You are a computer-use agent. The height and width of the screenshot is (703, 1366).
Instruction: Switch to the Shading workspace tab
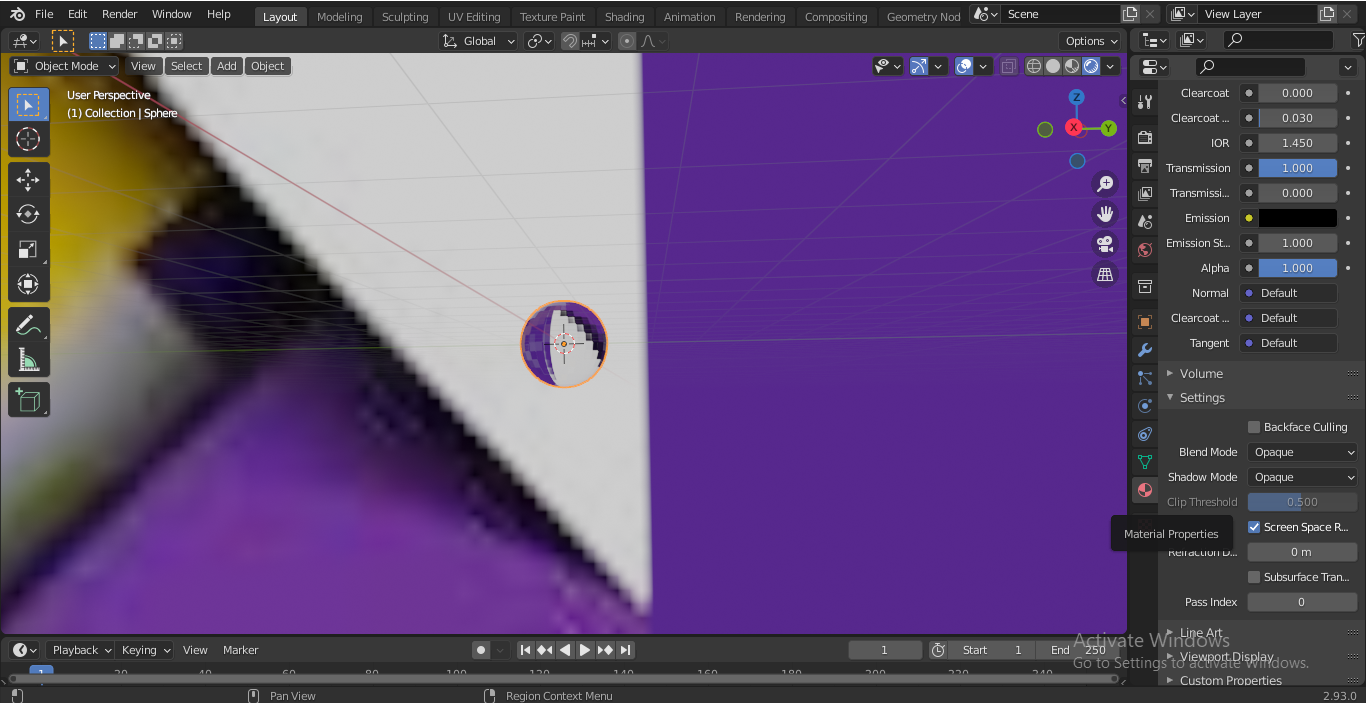pyautogui.click(x=625, y=17)
